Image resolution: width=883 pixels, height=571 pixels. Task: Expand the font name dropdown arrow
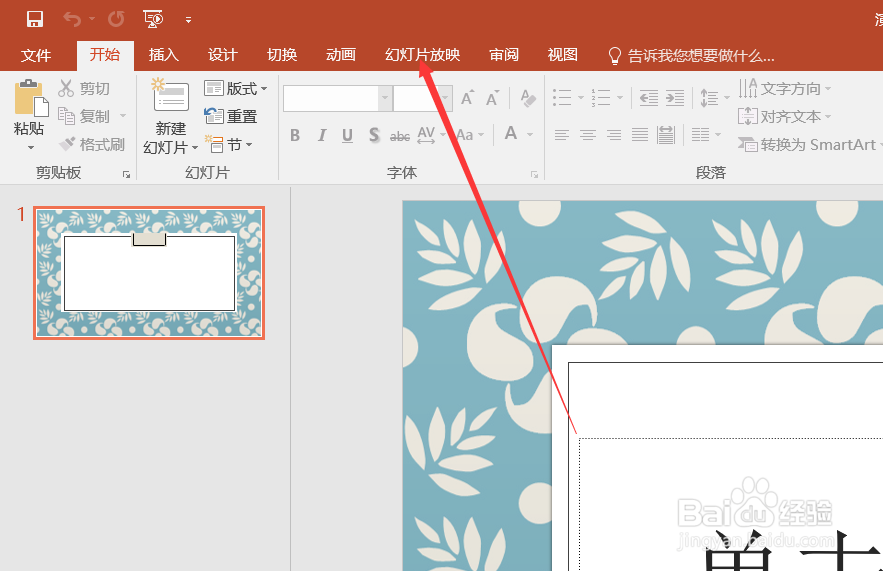[x=385, y=99]
